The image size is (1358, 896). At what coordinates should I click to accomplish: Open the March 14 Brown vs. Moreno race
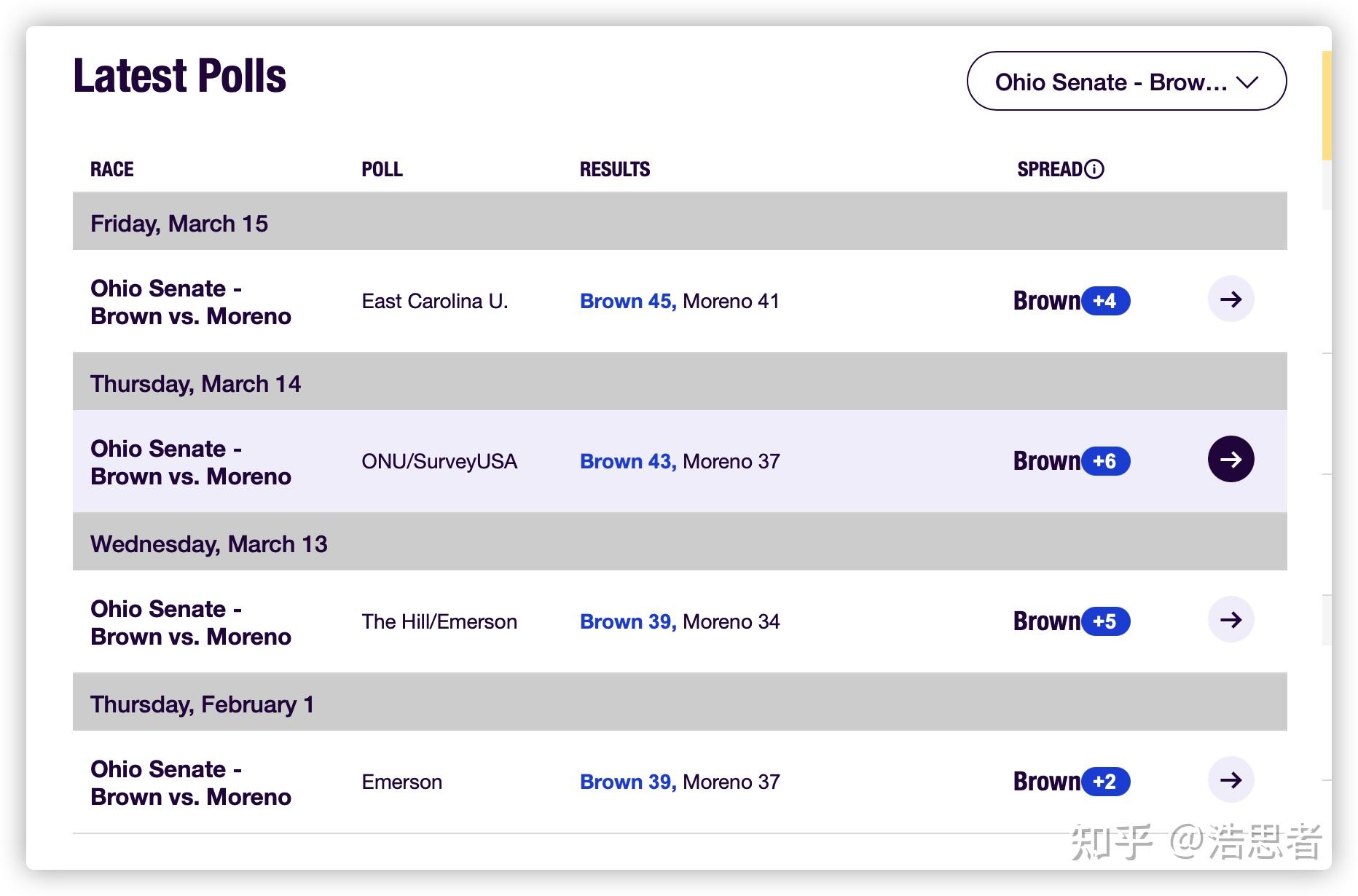pos(190,463)
